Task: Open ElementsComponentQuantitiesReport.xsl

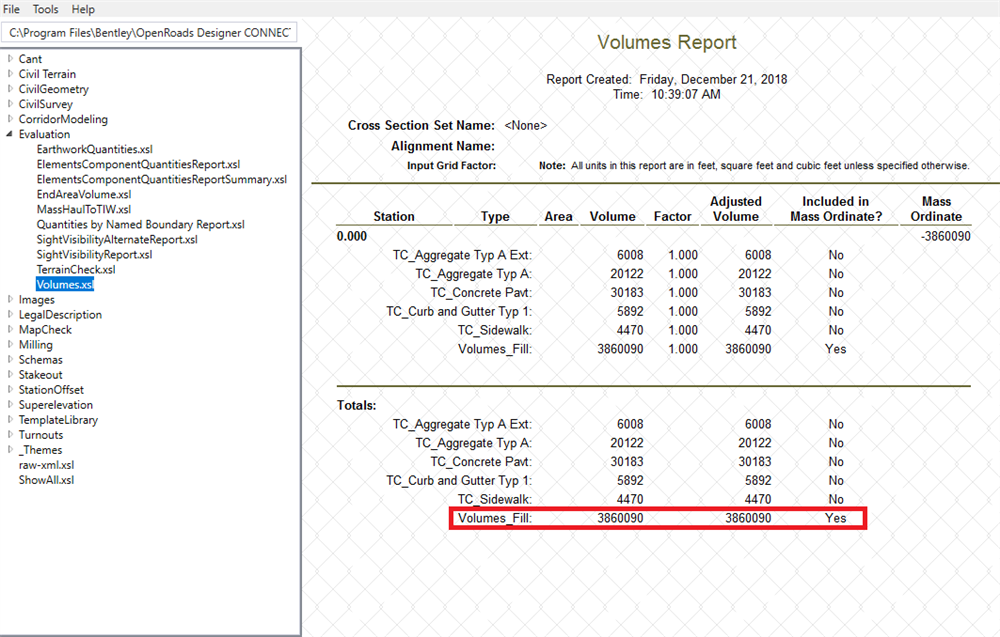Action: pos(138,165)
